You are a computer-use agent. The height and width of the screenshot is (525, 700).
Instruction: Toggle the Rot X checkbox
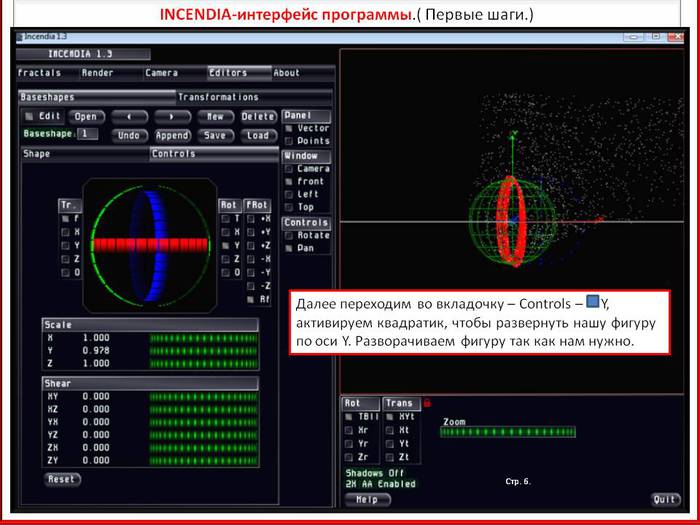click(x=225, y=232)
